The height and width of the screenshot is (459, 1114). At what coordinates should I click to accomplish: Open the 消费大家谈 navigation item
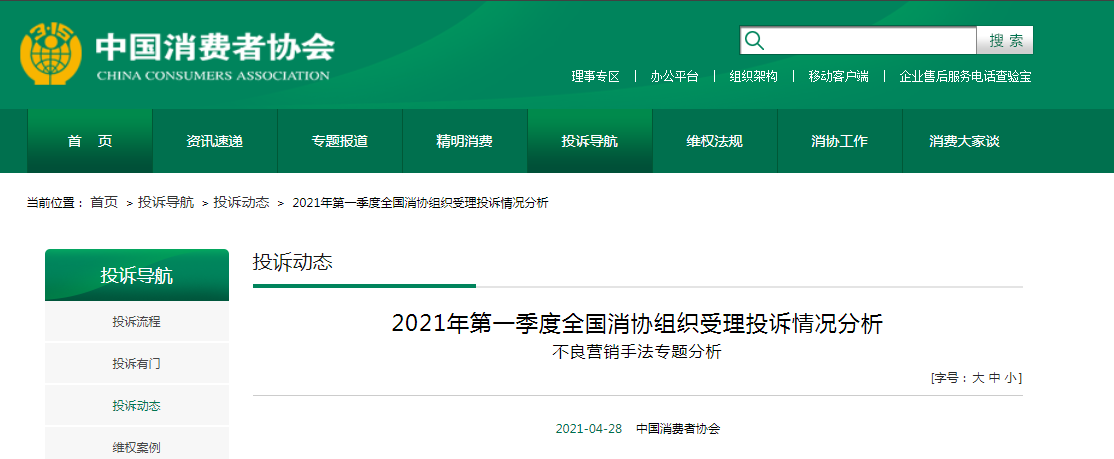(964, 141)
